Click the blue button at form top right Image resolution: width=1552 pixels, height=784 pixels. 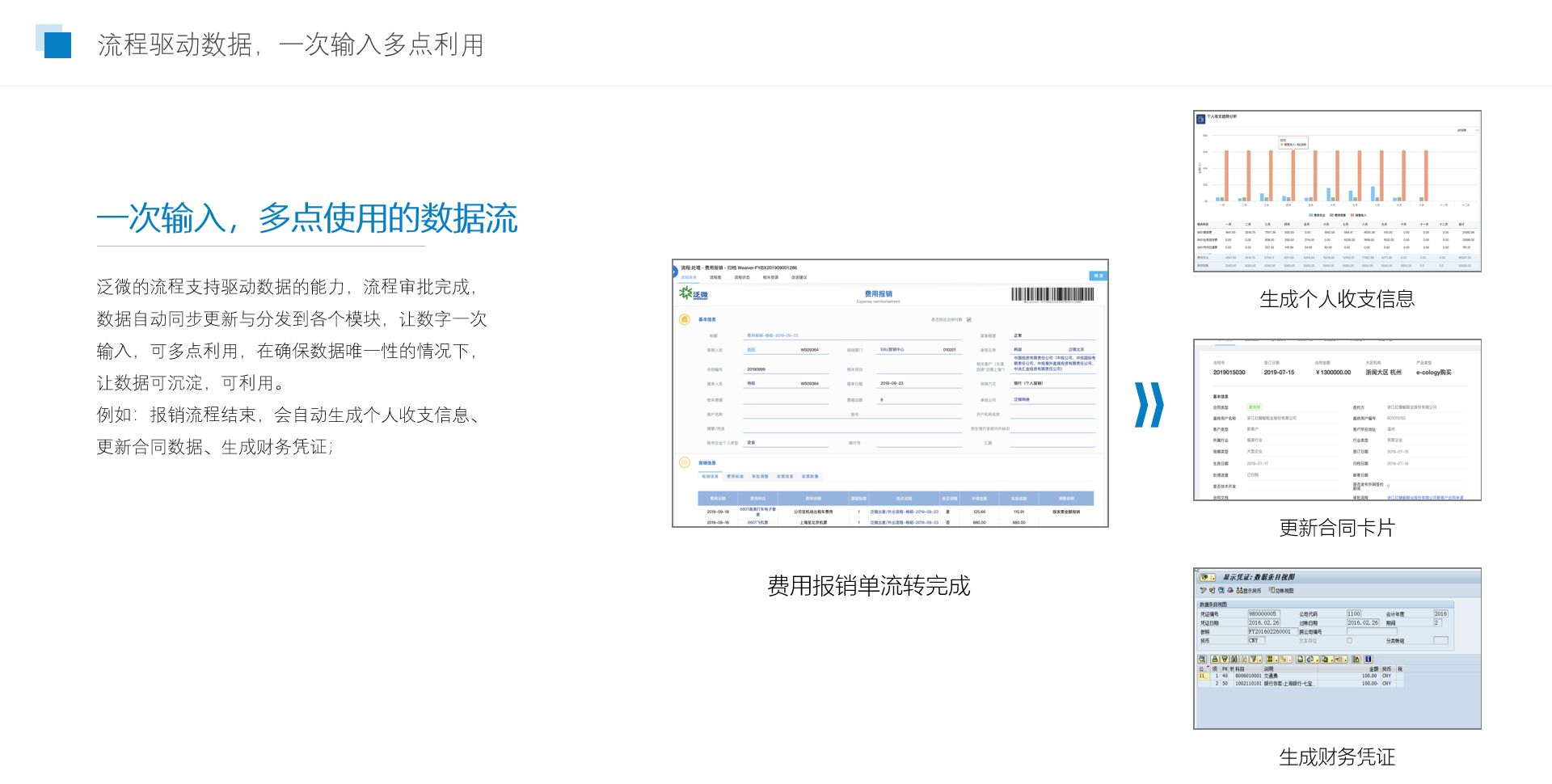click(1098, 276)
